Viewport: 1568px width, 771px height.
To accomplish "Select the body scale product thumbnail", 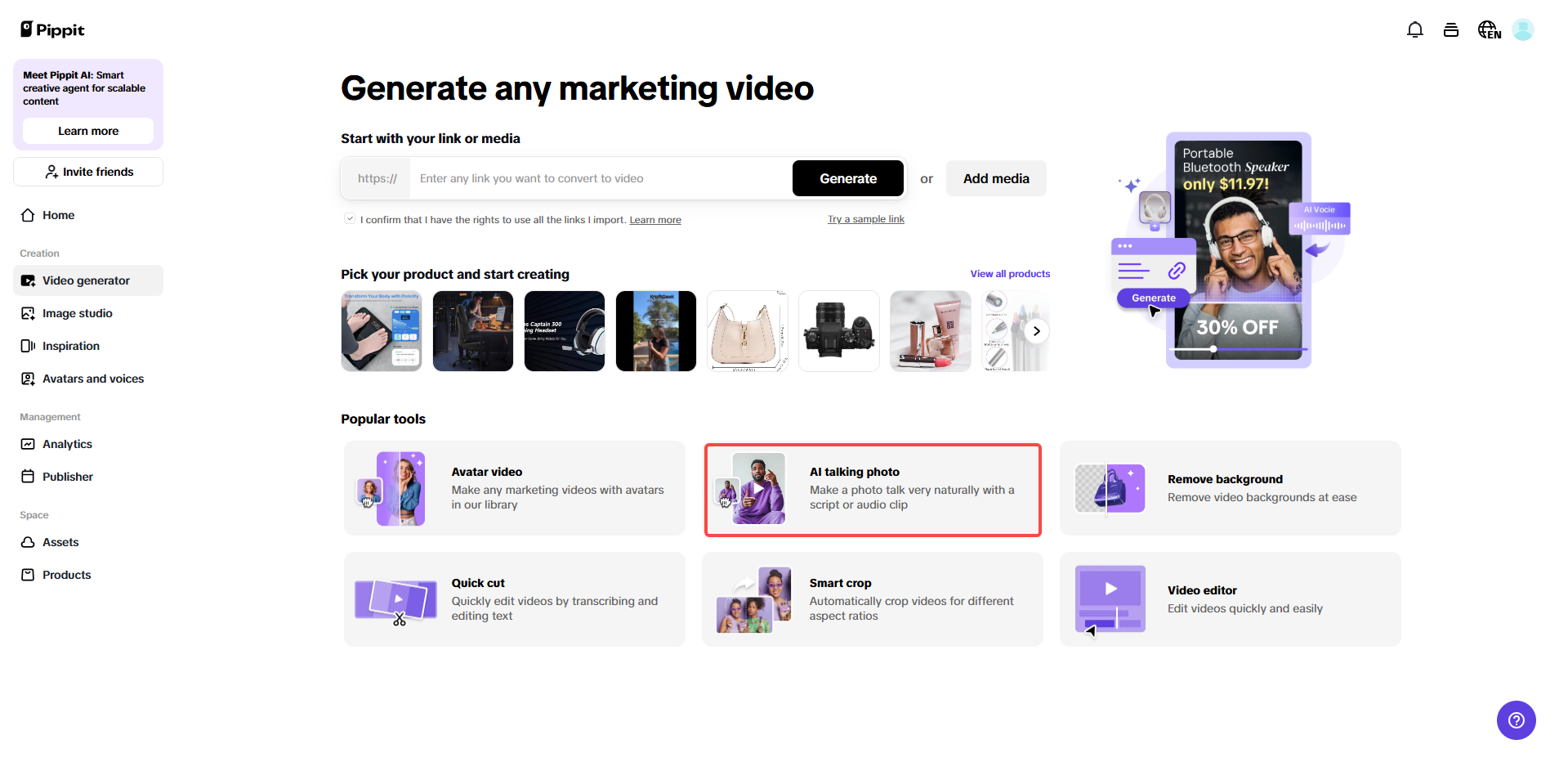I will click(x=382, y=331).
